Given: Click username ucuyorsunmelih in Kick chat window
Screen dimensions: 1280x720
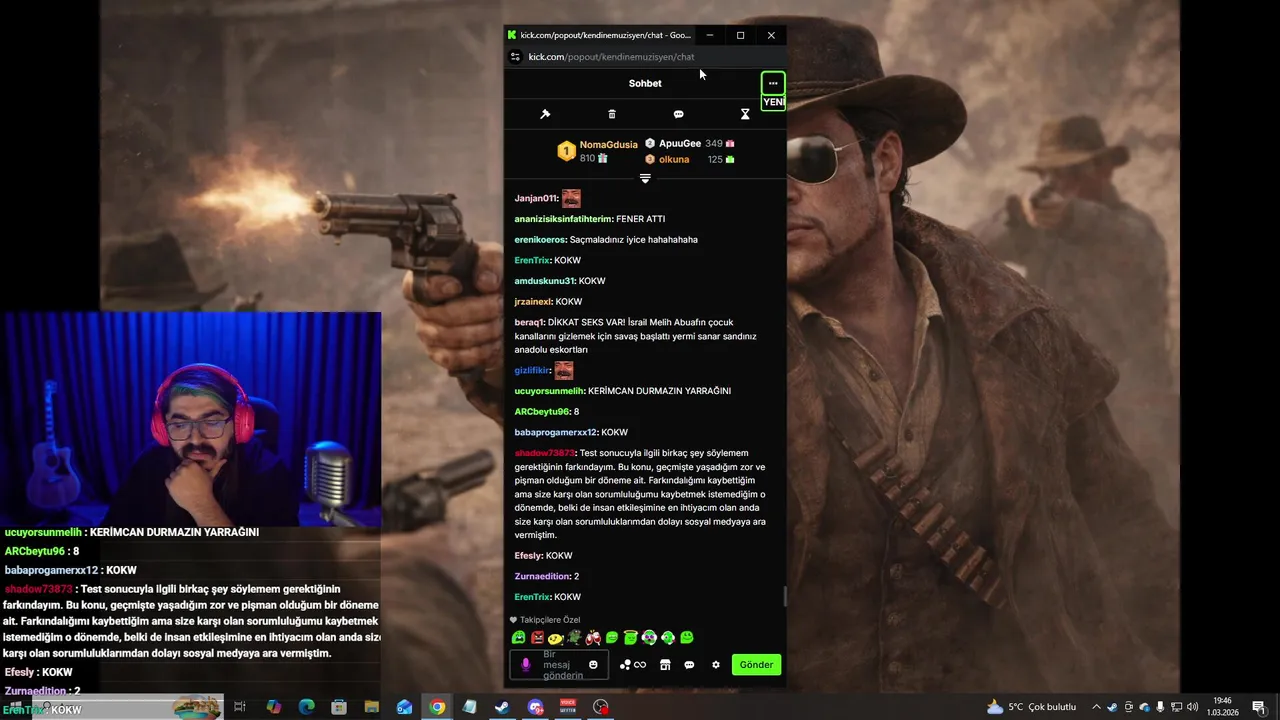Looking at the screenshot, I should [x=550, y=391].
